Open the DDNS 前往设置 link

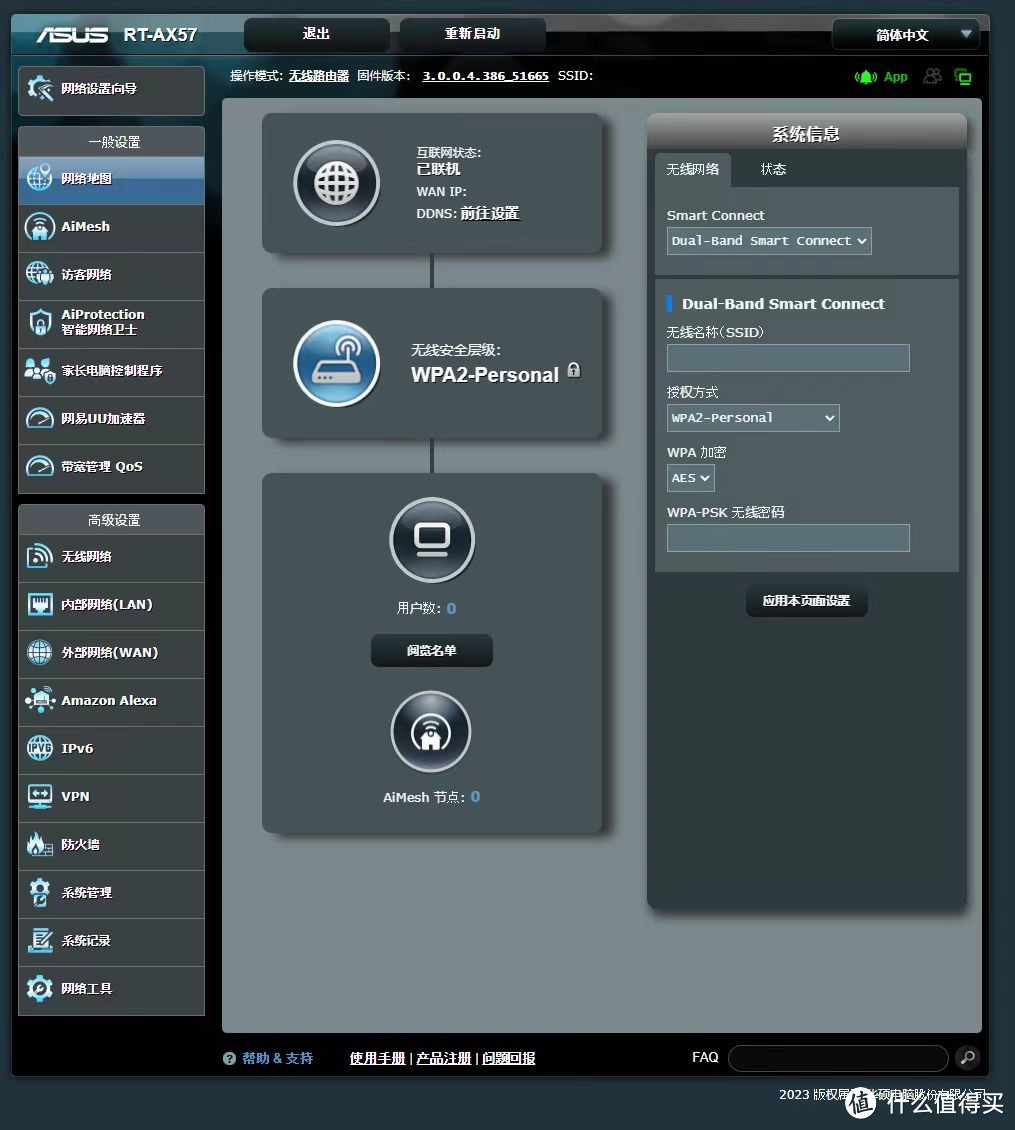coord(489,213)
